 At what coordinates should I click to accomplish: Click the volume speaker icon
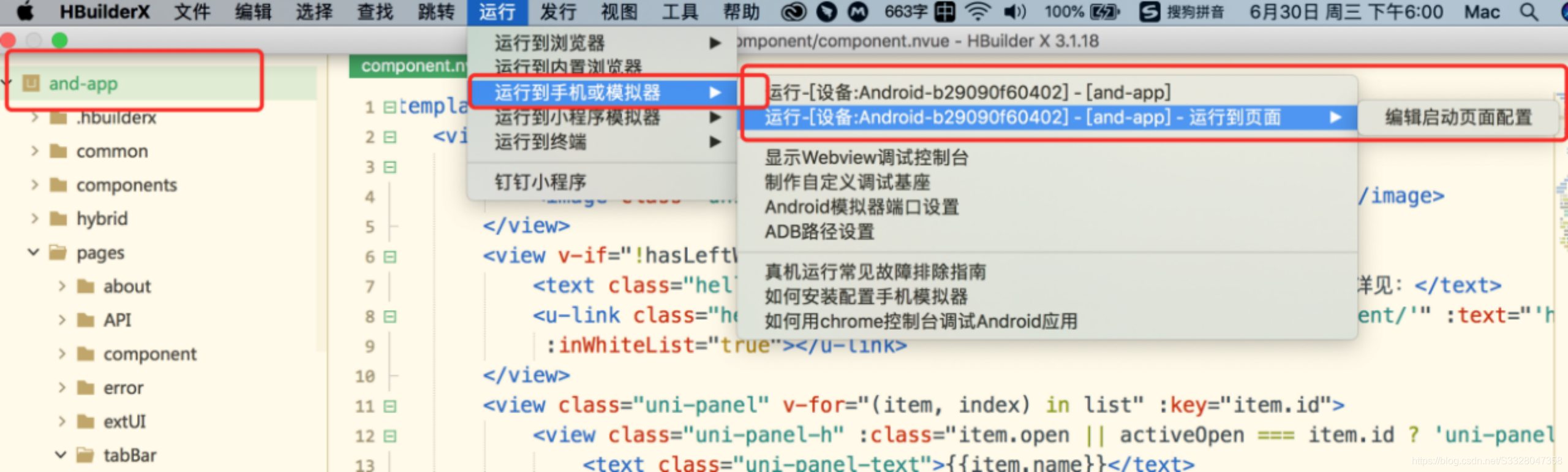pyautogui.click(x=1015, y=12)
